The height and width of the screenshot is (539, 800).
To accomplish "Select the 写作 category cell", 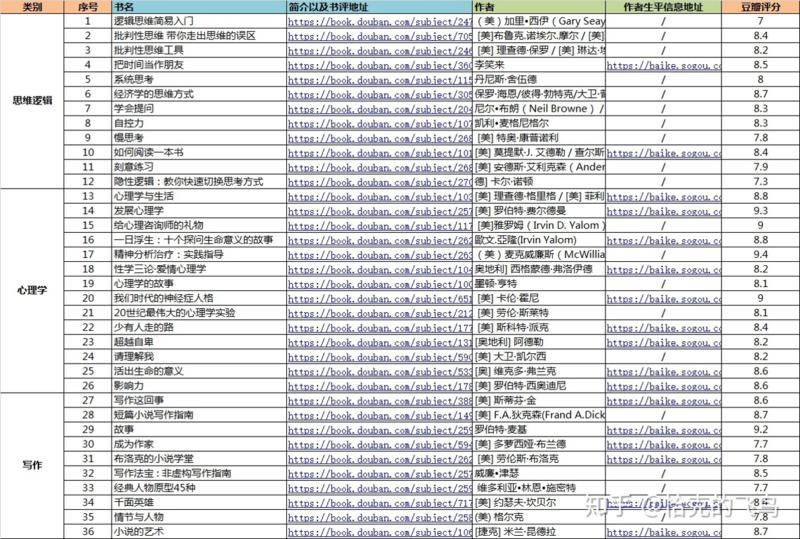I will click(x=32, y=466).
